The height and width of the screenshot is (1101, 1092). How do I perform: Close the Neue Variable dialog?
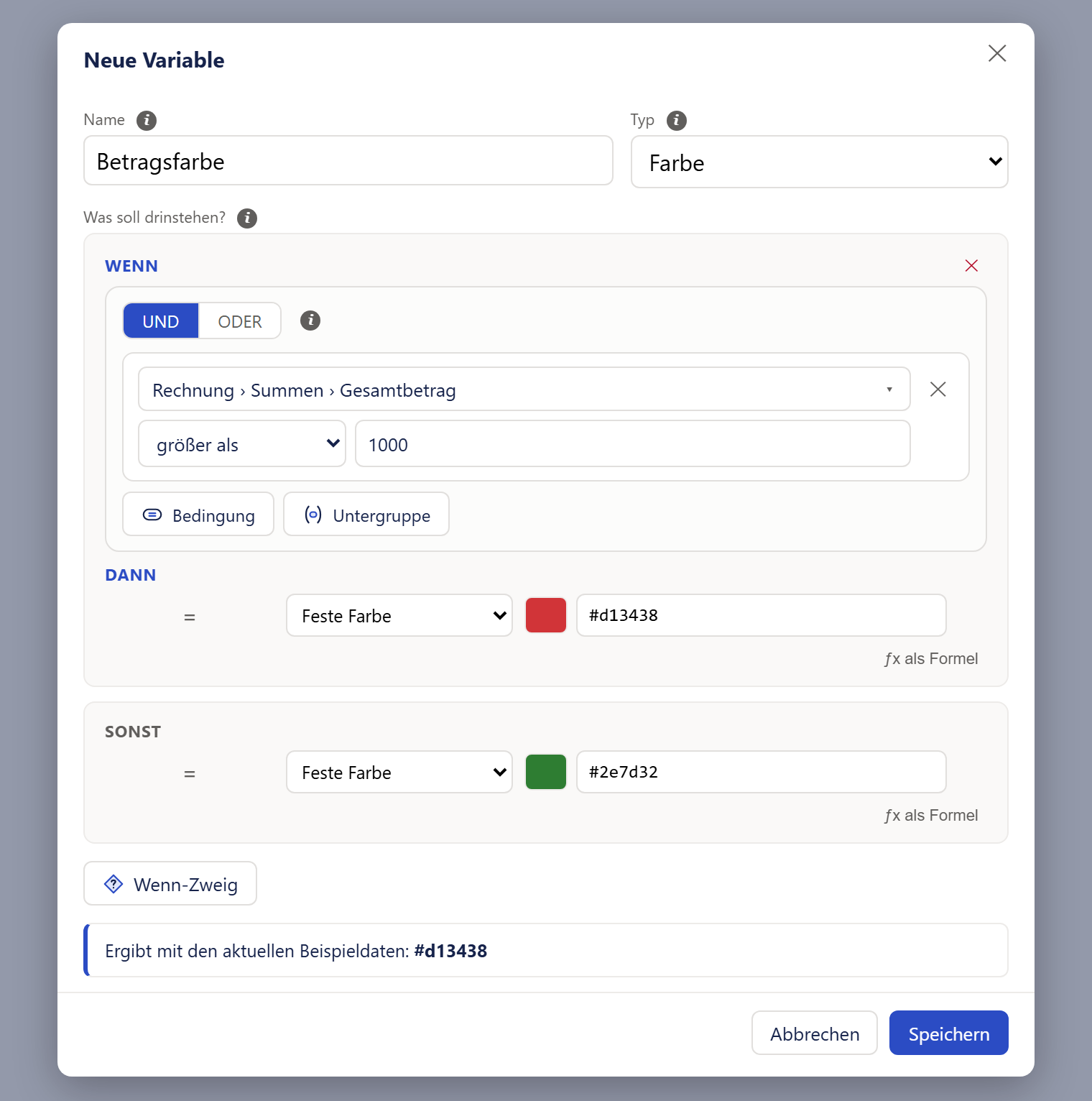tap(997, 53)
